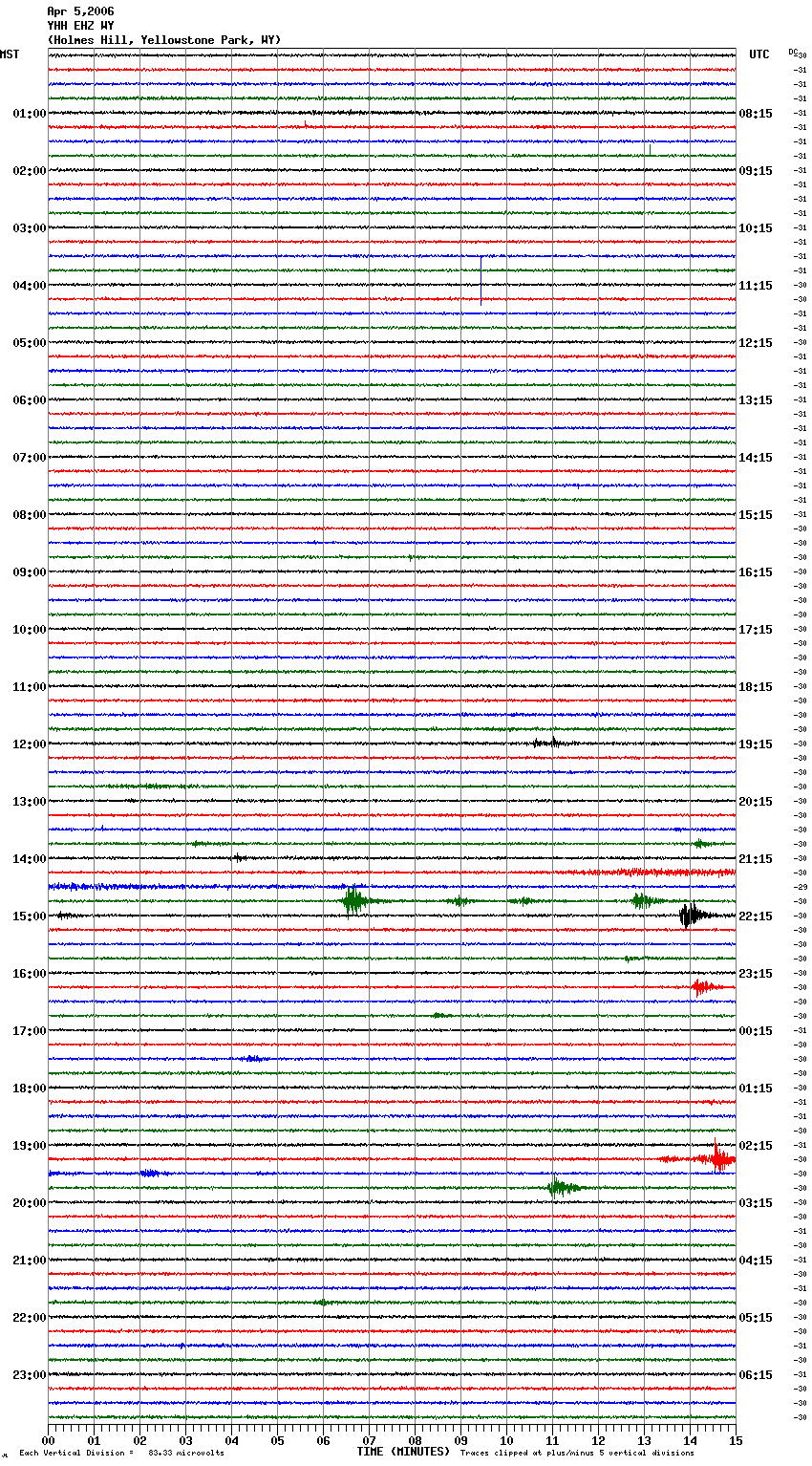The height and width of the screenshot is (1466, 812).
Task: Click red spike event on the 19:15 trace
Action: coord(716,1157)
